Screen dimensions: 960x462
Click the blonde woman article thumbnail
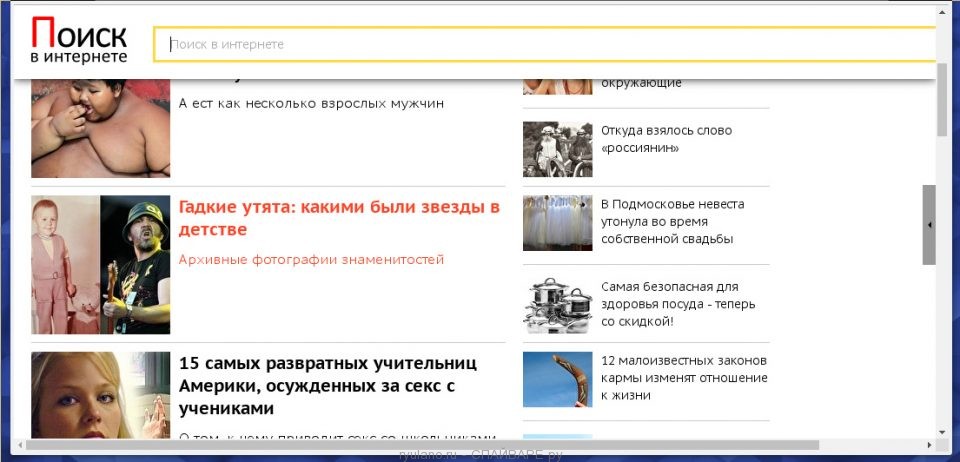[x=100, y=395]
